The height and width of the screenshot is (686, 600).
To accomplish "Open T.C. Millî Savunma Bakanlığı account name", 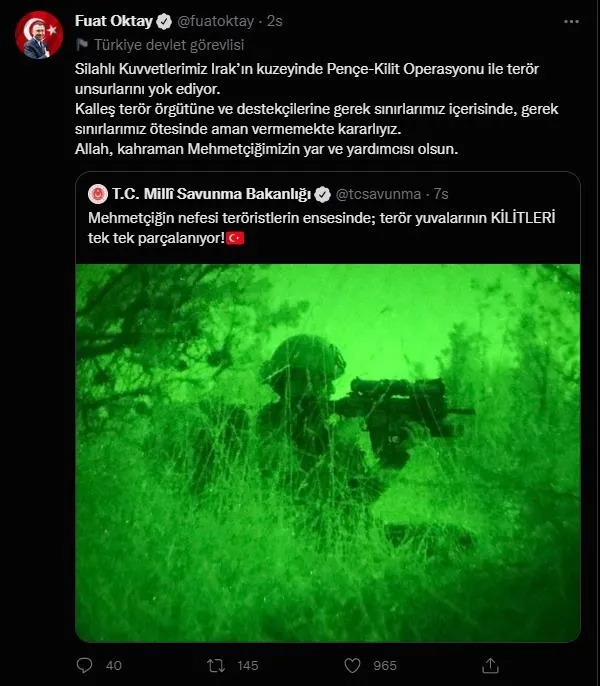I will coord(211,194).
